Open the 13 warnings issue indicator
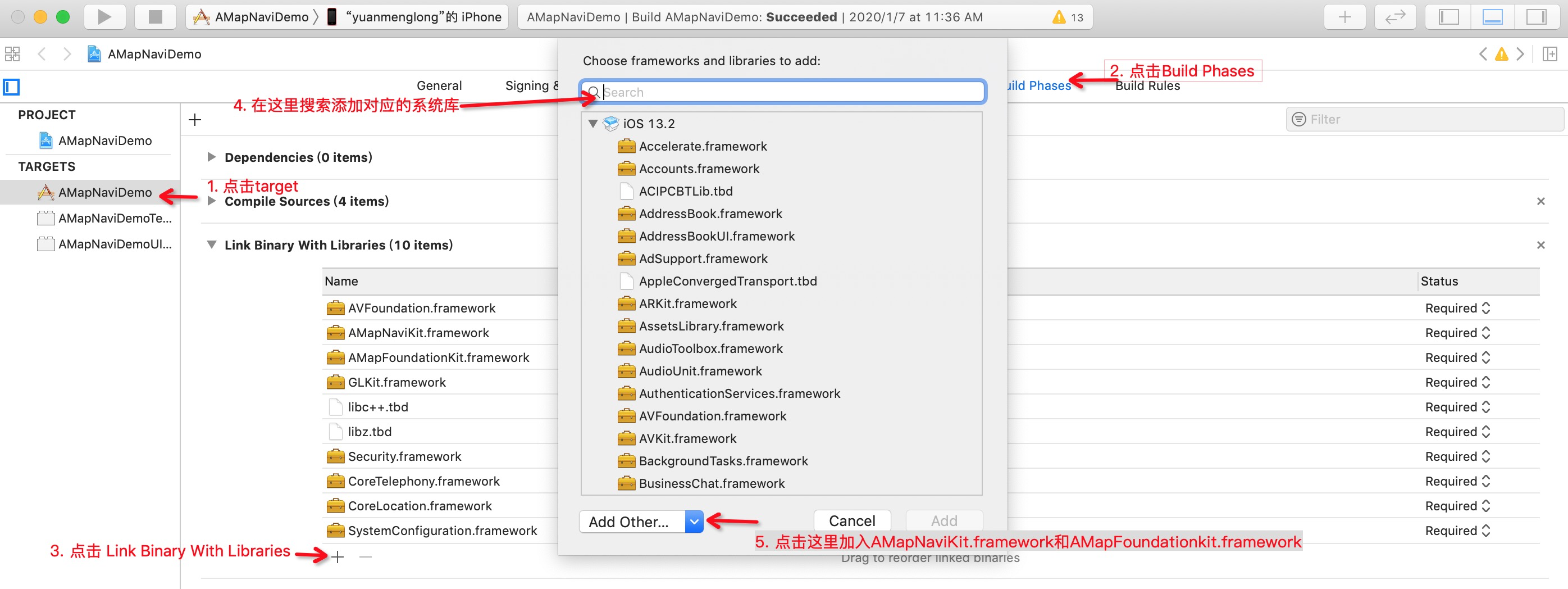This screenshot has height=589, width=1568. [1068, 17]
